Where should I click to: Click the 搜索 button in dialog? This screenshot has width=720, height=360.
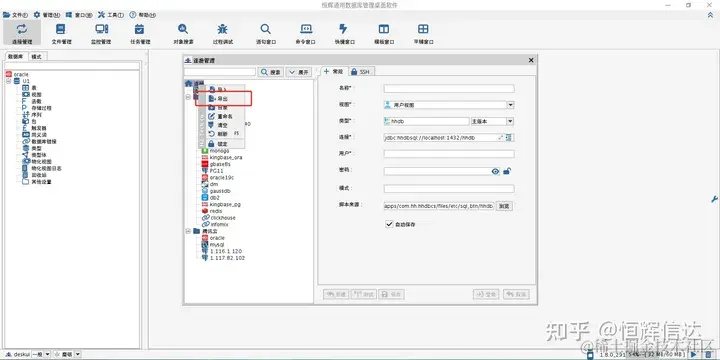tap(271, 72)
